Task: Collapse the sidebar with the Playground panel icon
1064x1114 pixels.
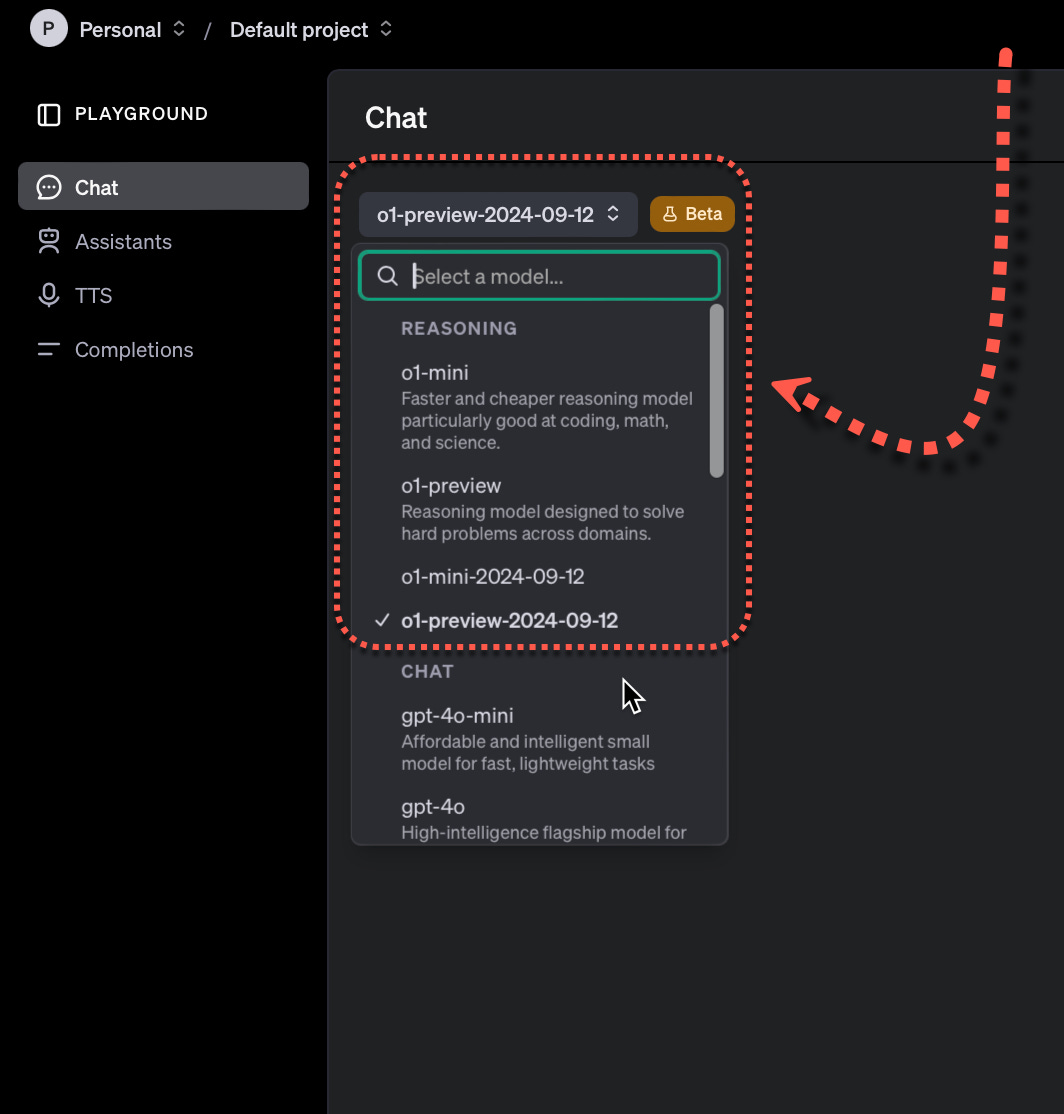Action: 49,114
